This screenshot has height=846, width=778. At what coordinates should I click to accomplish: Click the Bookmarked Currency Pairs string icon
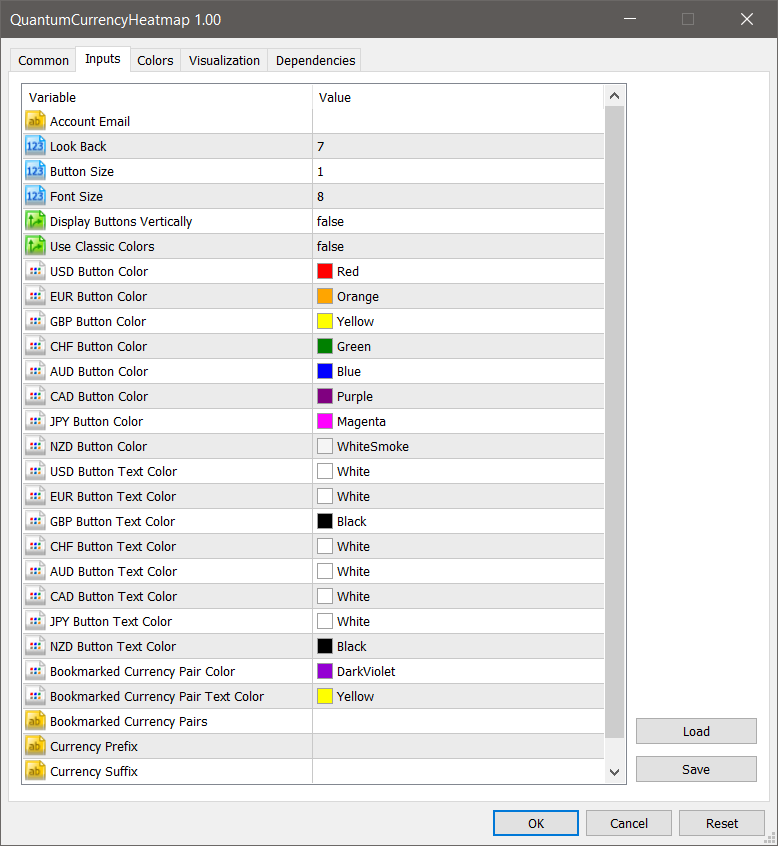point(35,721)
